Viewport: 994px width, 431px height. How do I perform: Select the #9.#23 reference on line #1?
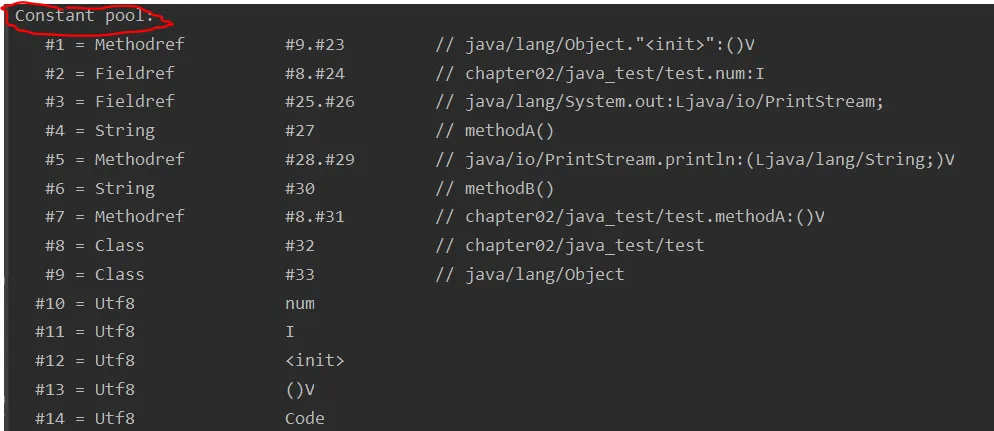coord(314,45)
